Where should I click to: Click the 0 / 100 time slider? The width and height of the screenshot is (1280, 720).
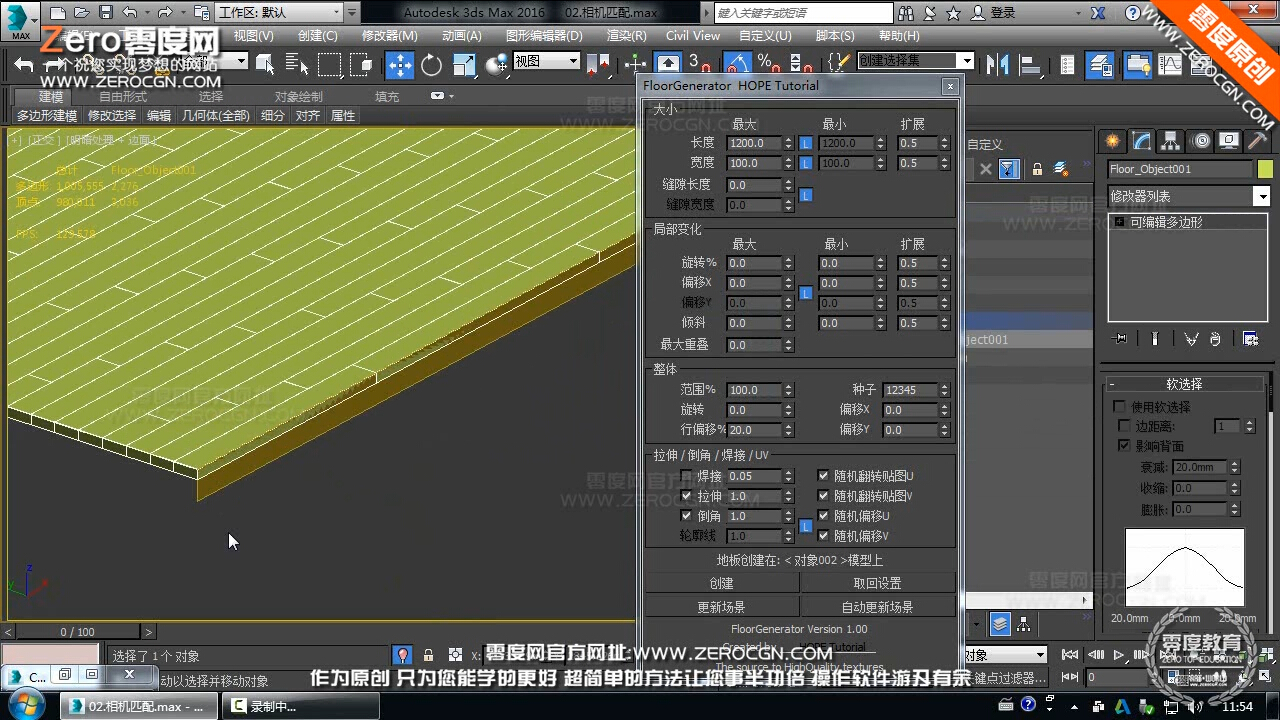pos(77,632)
